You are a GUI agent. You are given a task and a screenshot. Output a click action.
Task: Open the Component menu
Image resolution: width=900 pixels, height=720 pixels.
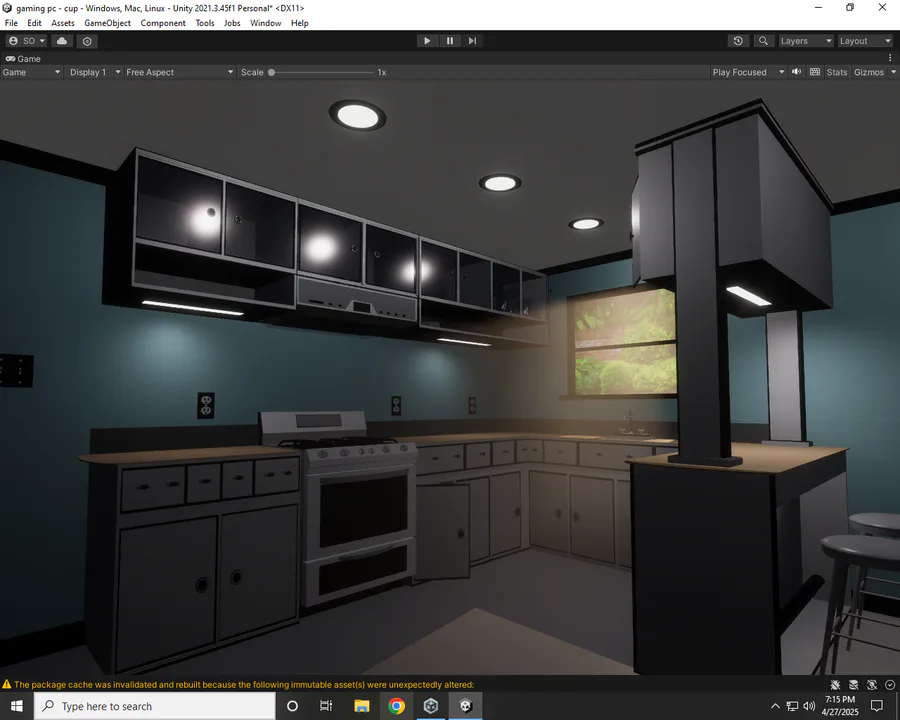coord(163,23)
